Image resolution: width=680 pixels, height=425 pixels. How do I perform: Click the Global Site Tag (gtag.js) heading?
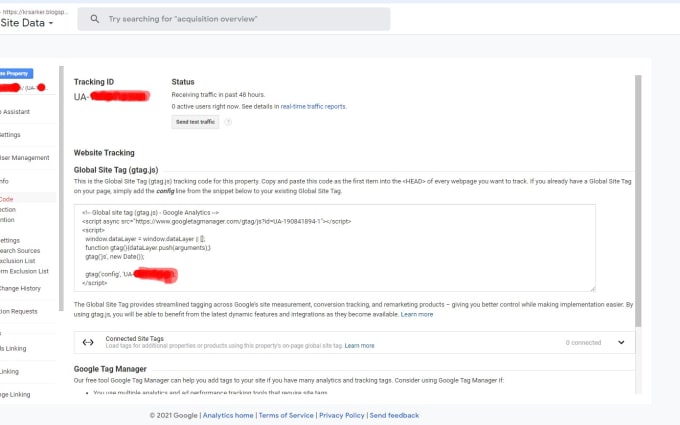[116, 170]
